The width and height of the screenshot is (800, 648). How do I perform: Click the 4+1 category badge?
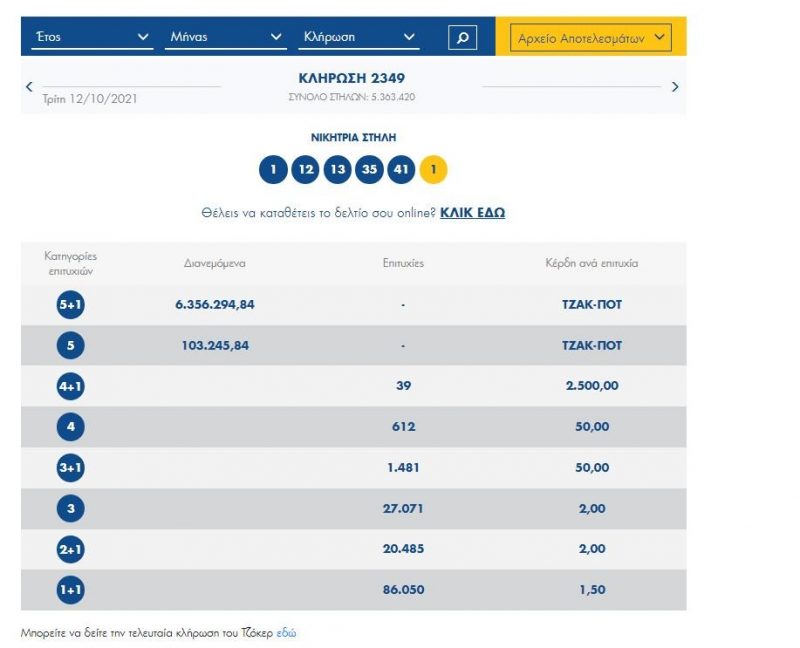[71, 386]
